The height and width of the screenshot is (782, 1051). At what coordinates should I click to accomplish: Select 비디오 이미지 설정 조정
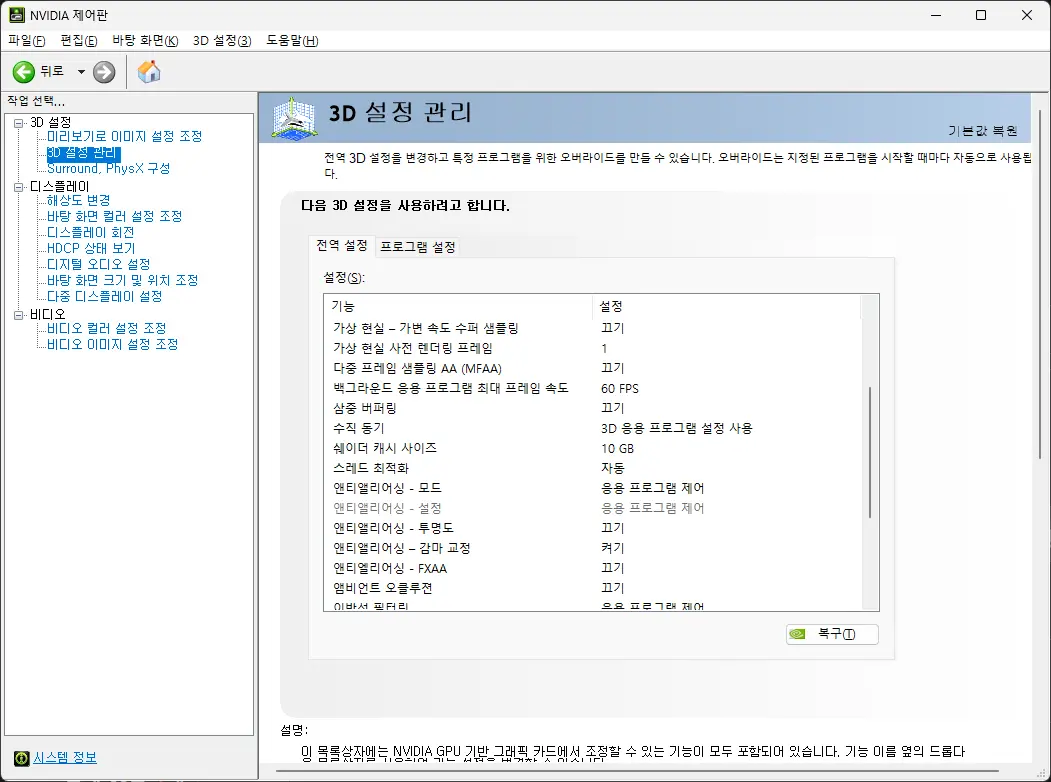point(113,344)
